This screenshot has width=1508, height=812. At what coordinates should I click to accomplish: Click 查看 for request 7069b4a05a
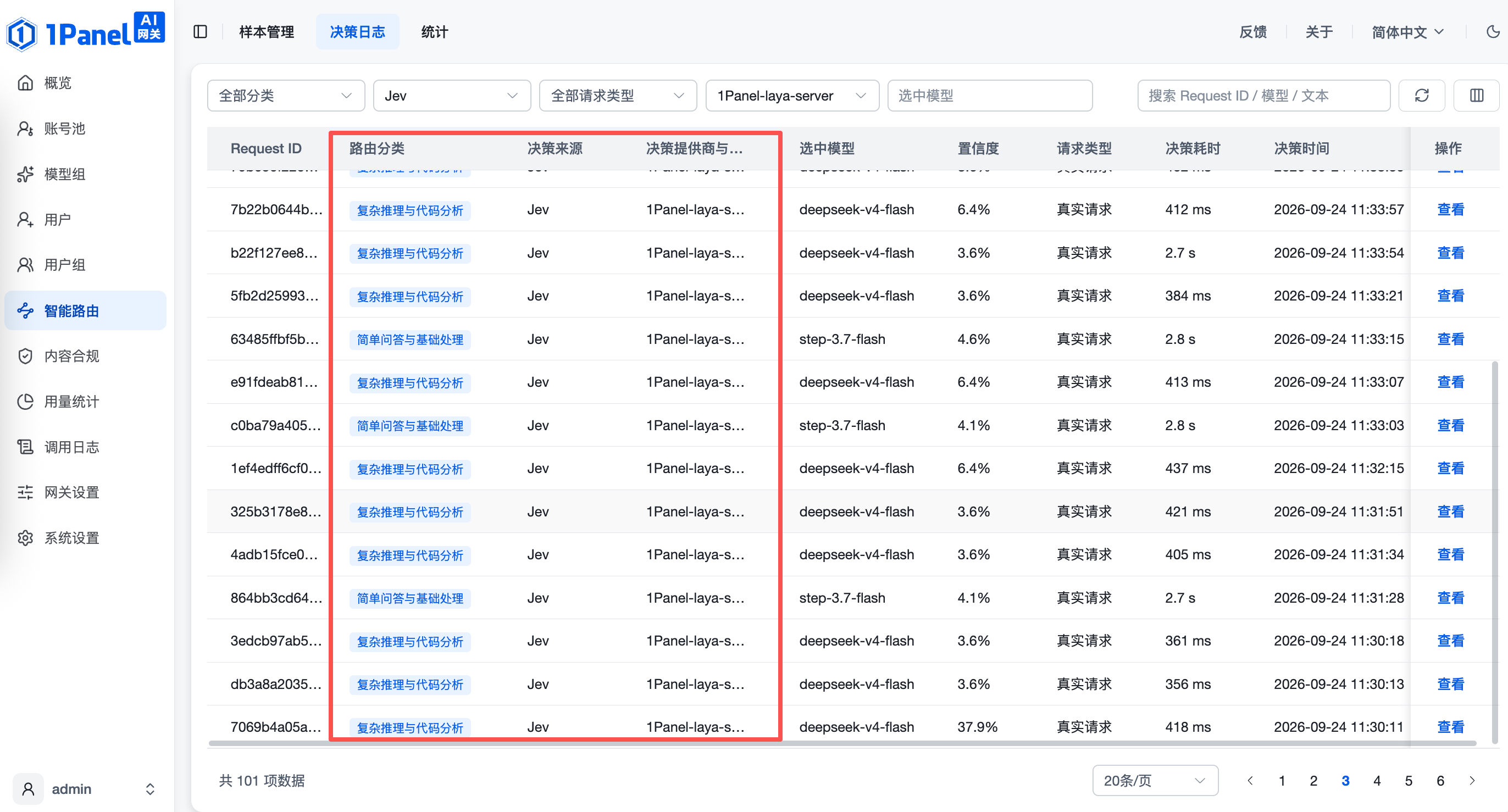(x=1451, y=727)
